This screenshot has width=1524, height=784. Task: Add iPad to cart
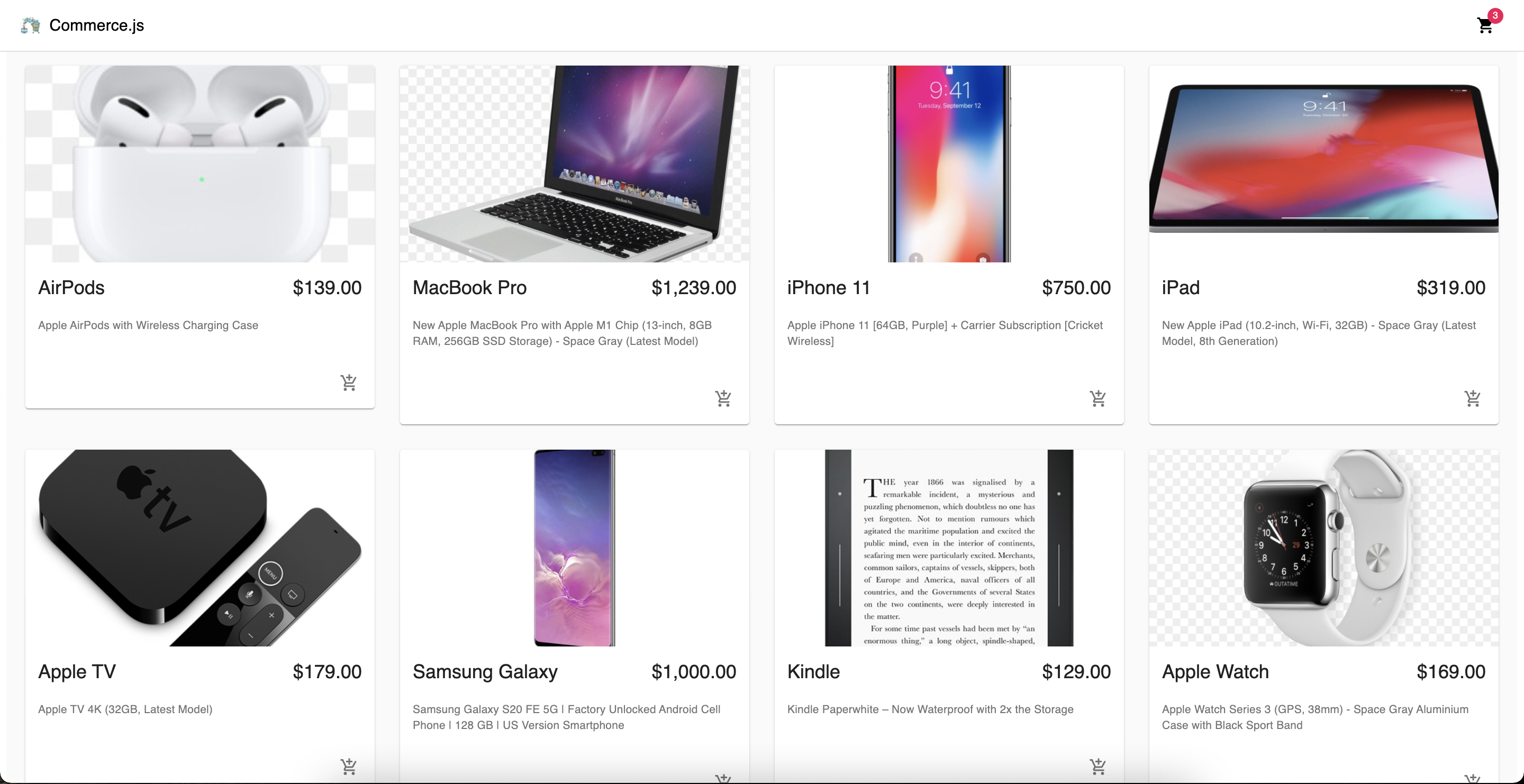(x=1472, y=398)
